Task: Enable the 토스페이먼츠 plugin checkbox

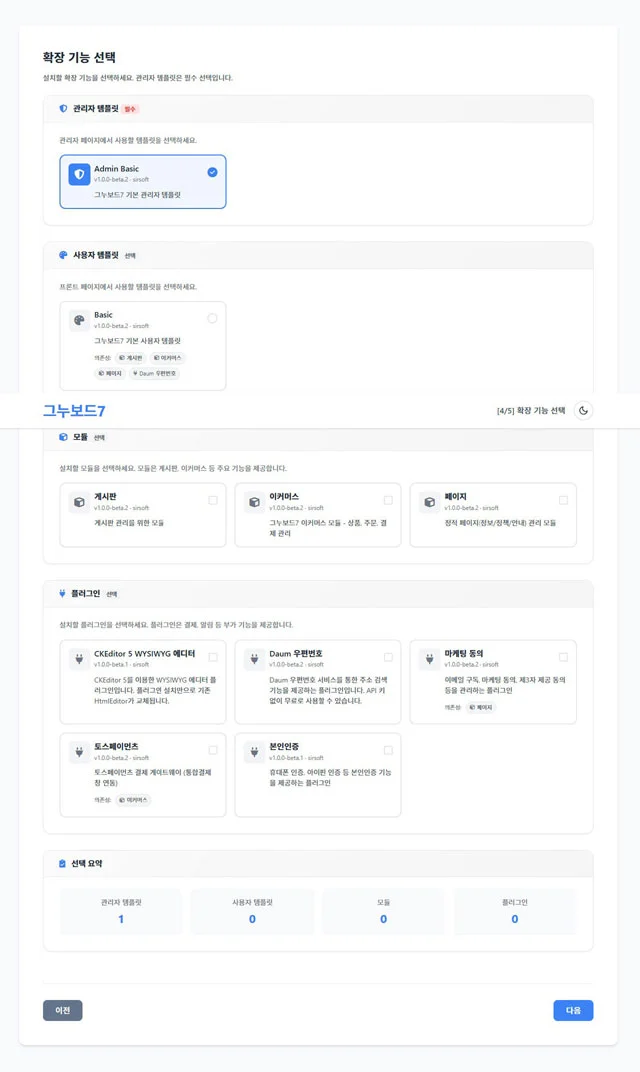Action: pyautogui.click(x=213, y=750)
